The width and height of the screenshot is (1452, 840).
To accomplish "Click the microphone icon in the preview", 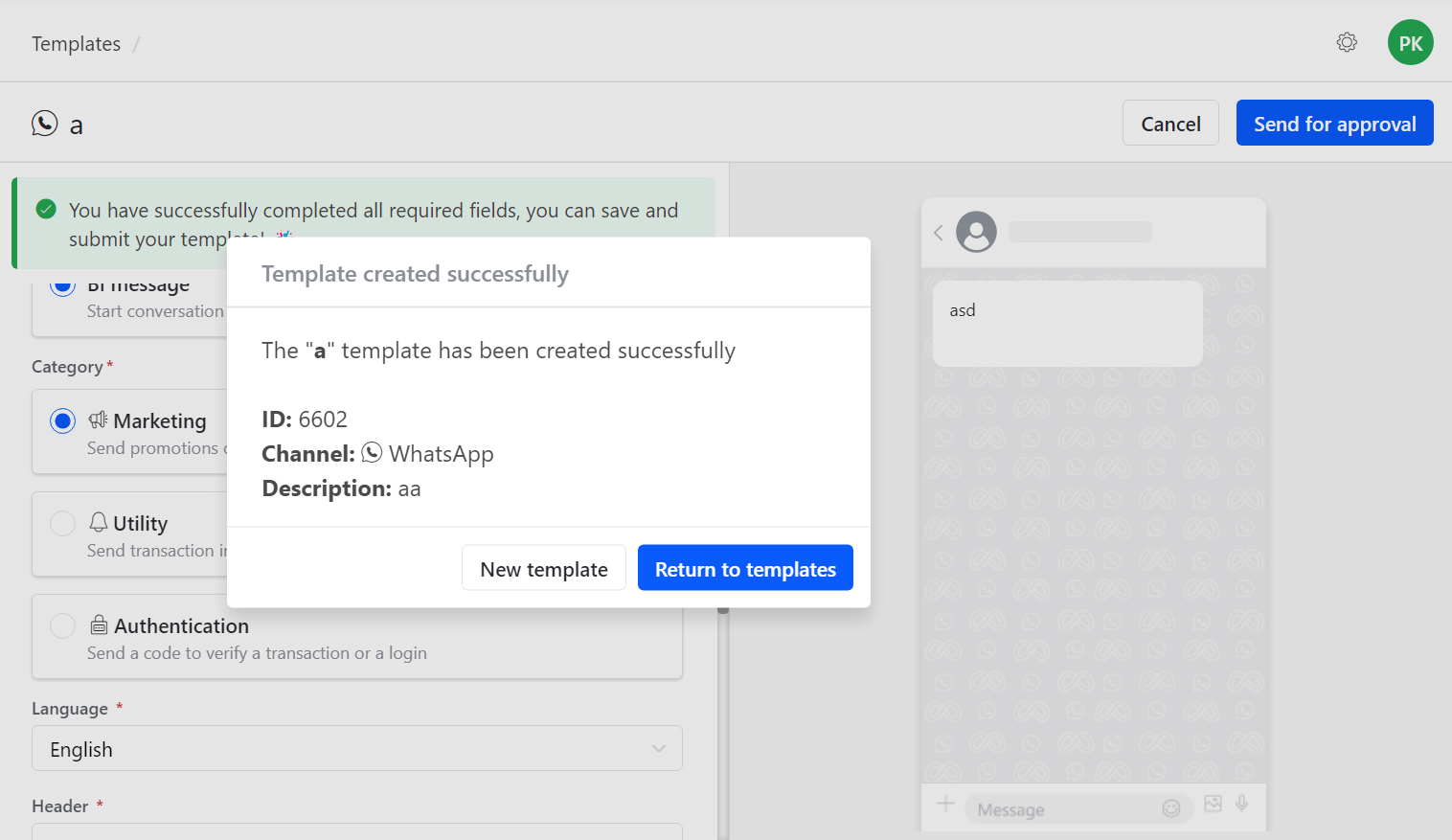I will (x=1241, y=804).
